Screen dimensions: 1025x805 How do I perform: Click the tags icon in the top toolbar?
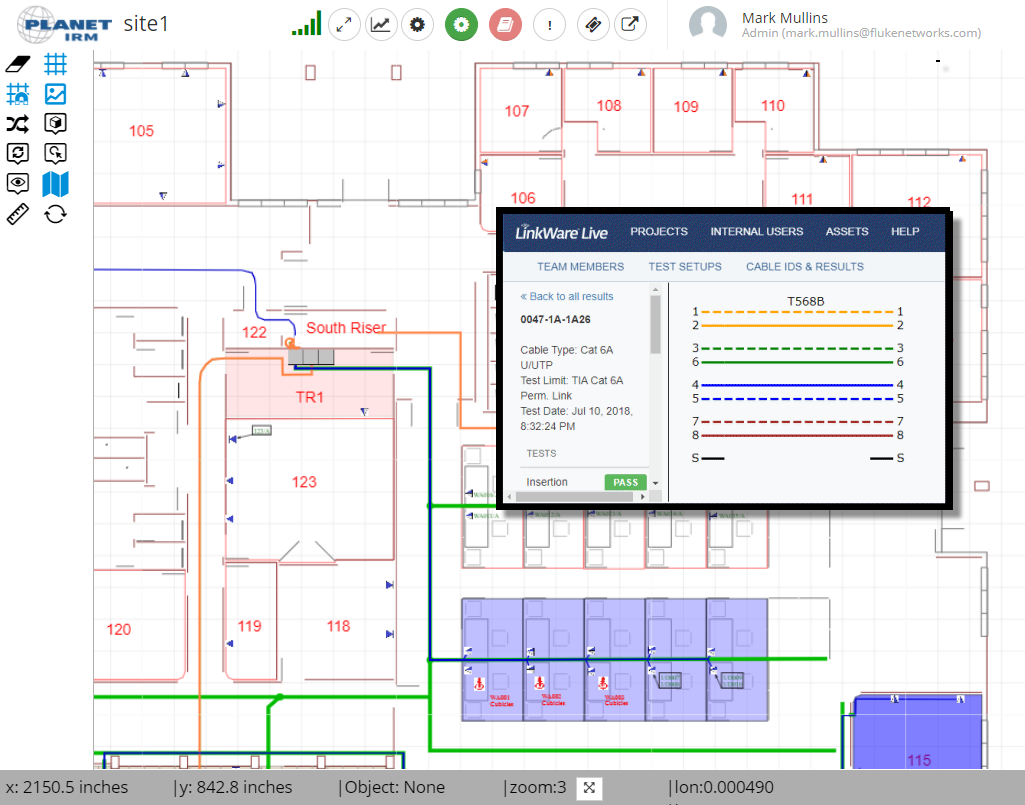(593, 24)
